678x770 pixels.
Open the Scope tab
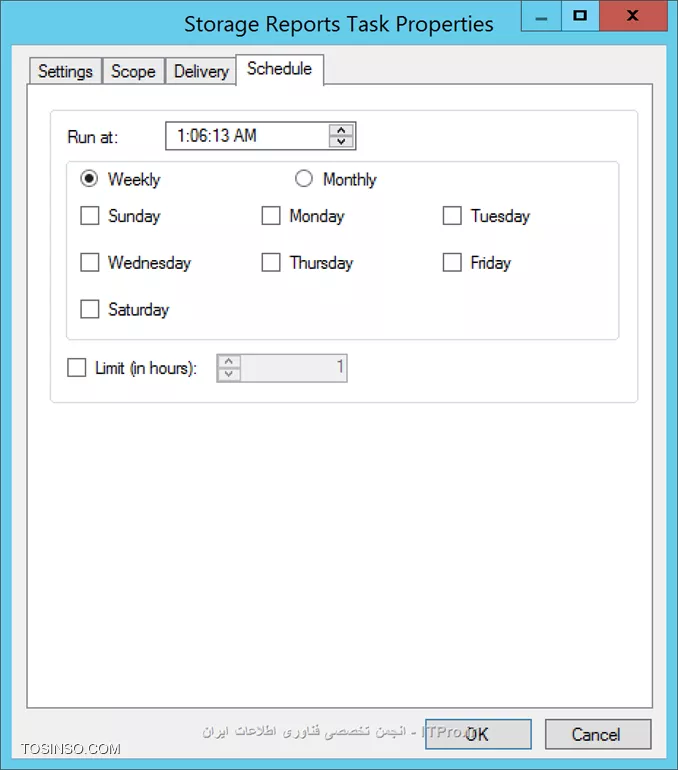pyautogui.click(x=133, y=72)
